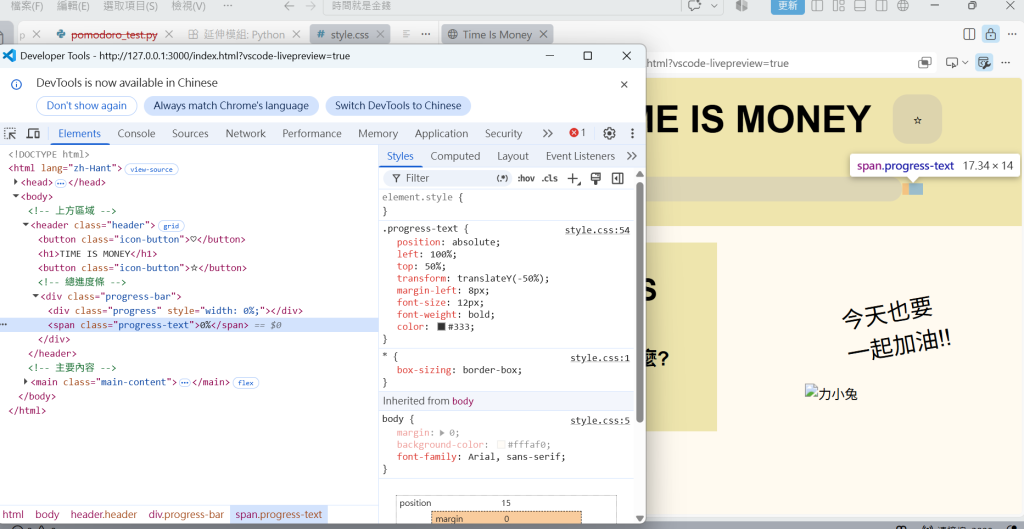
Task: Open the style.css:5 source link
Action: point(600,420)
